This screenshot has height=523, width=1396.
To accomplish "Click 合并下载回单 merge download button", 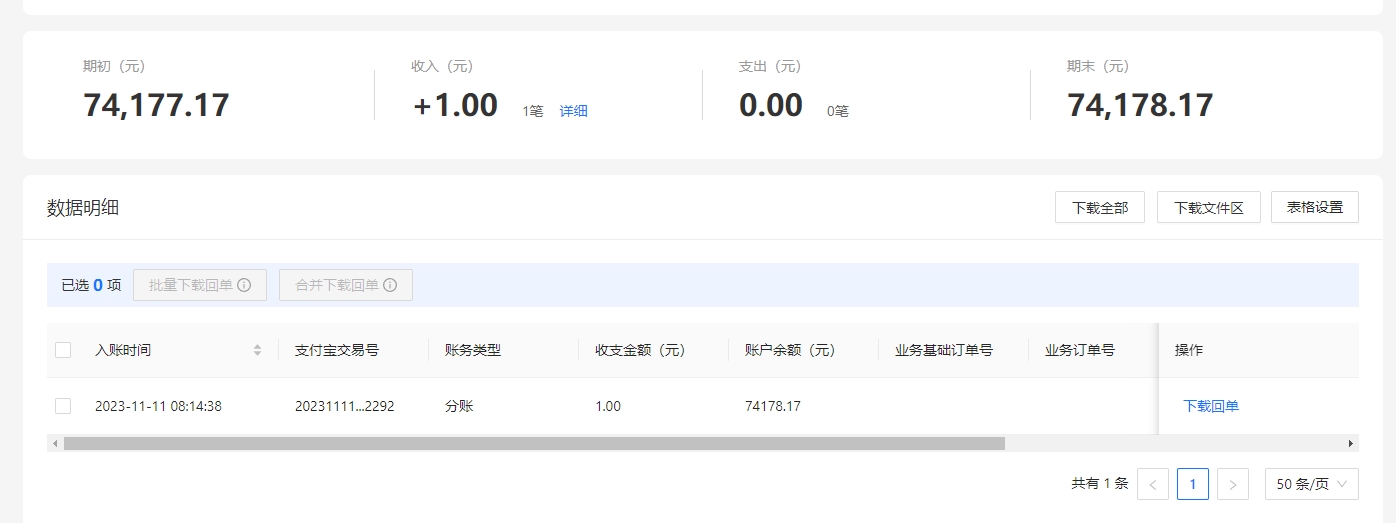I will 346,285.
